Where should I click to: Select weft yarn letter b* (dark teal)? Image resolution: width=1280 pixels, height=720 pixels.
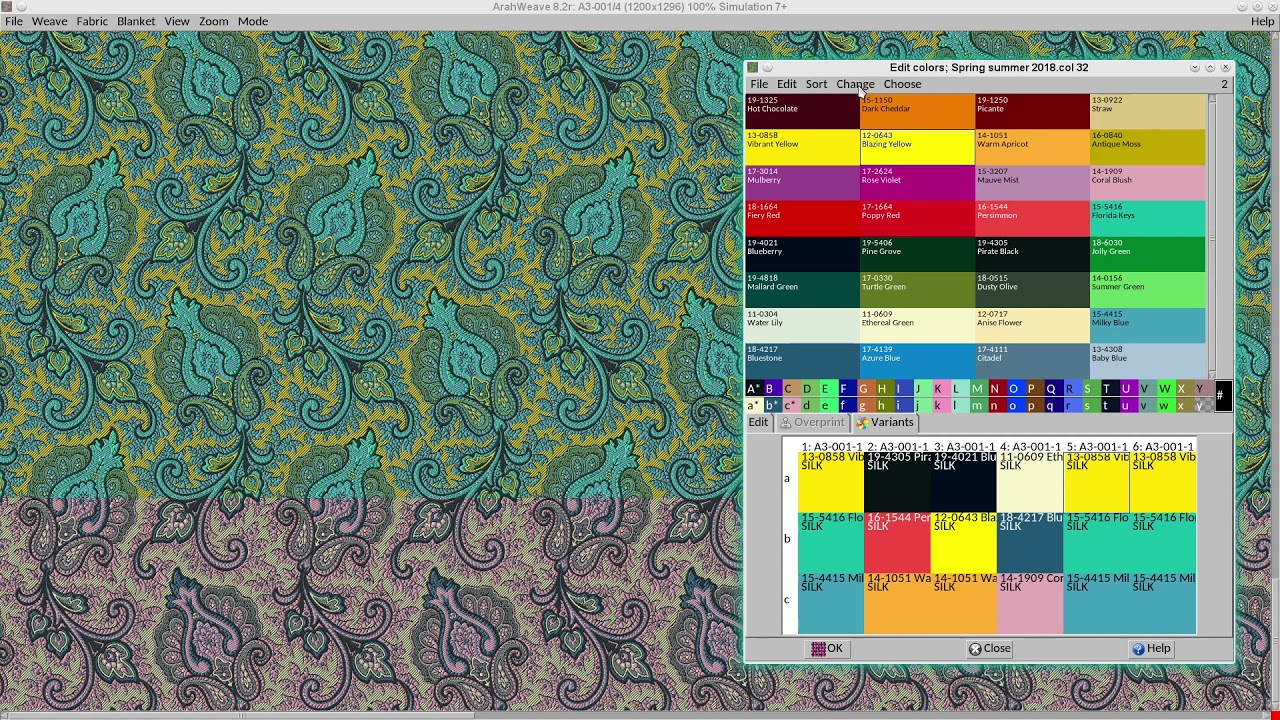[771, 405]
